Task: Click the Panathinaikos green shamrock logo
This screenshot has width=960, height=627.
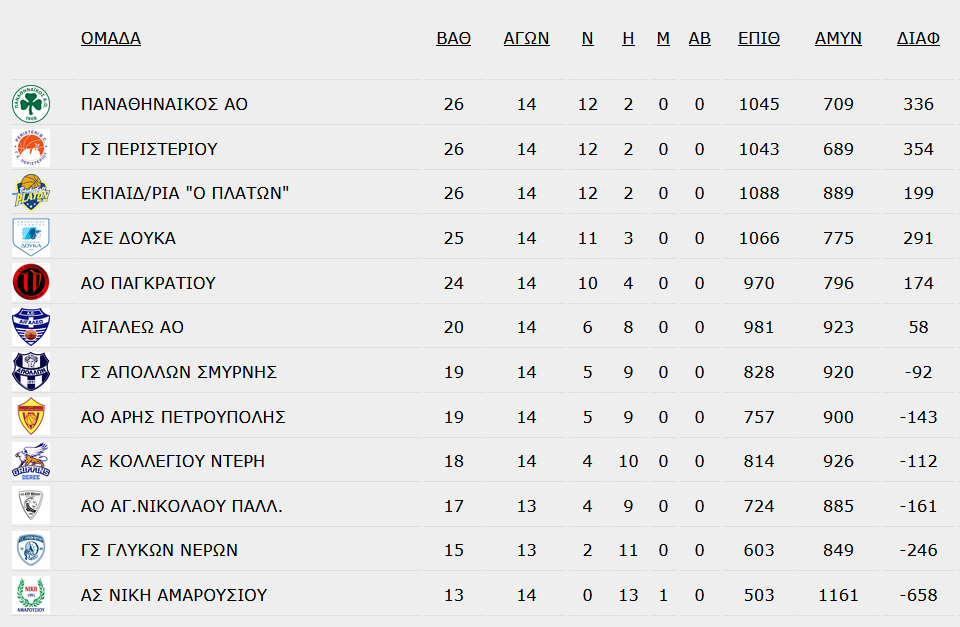Action: pyautogui.click(x=31, y=104)
